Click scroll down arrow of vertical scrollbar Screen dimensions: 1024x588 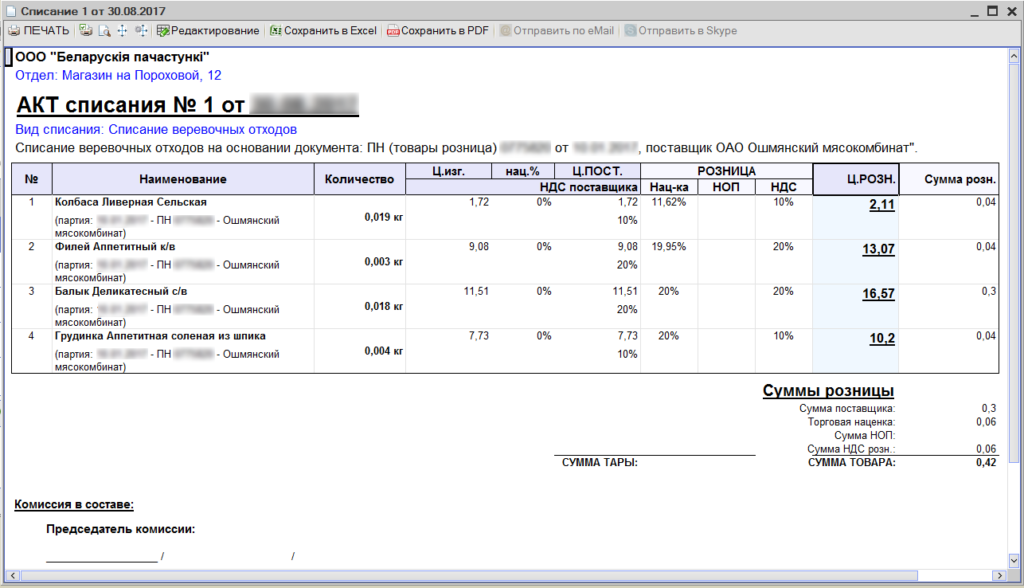point(1014,561)
